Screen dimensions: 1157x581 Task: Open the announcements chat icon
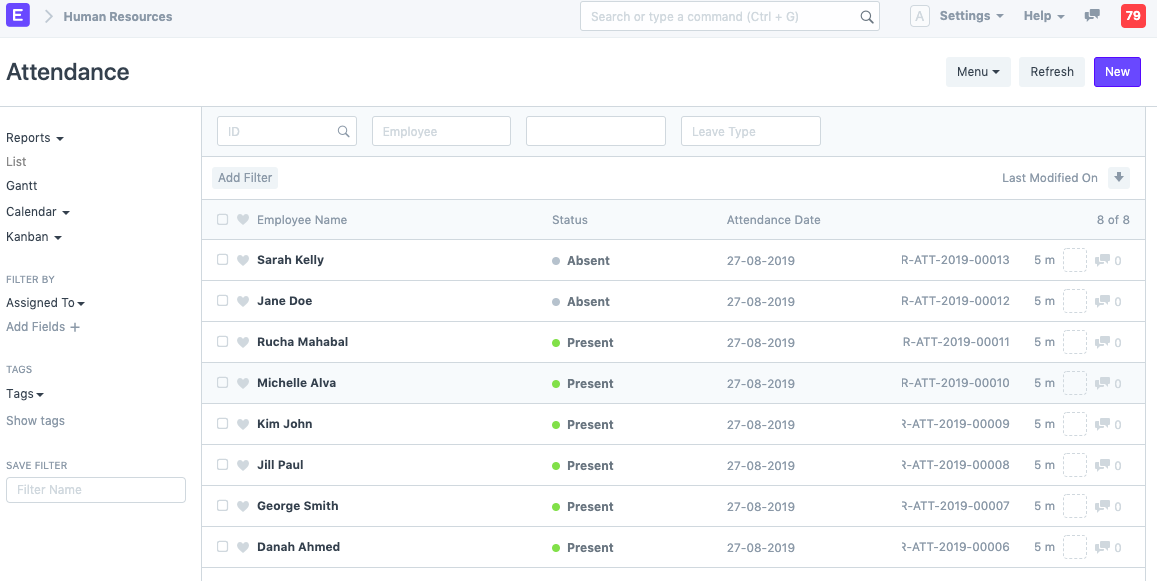coord(1092,16)
